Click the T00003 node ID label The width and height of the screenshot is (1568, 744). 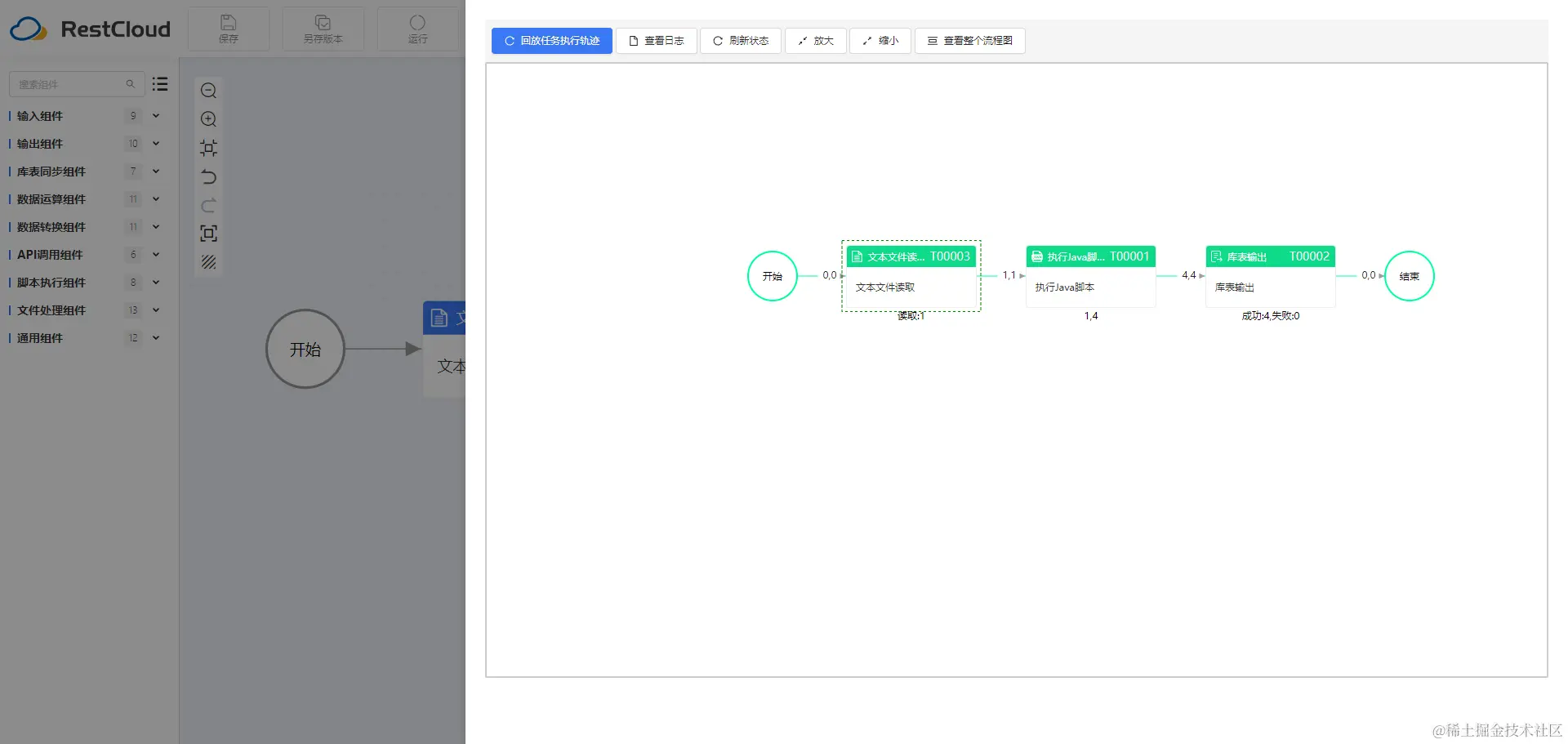pyautogui.click(x=950, y=256)
